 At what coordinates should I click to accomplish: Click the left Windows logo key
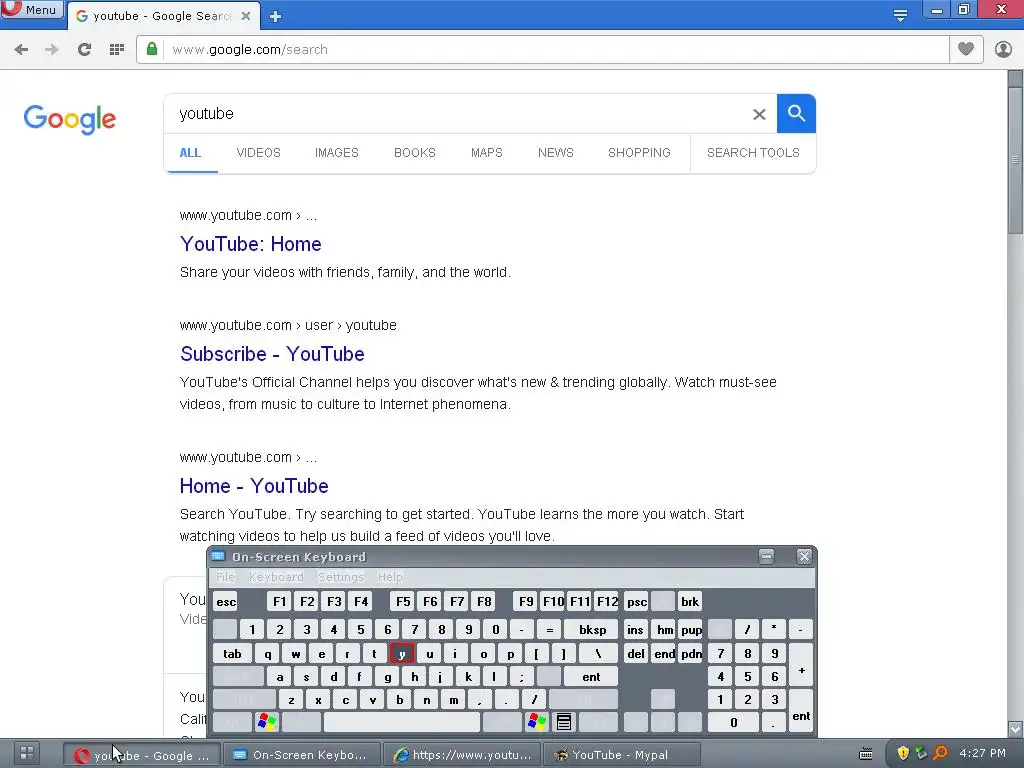pyautogui.click(x=267, y=722)
